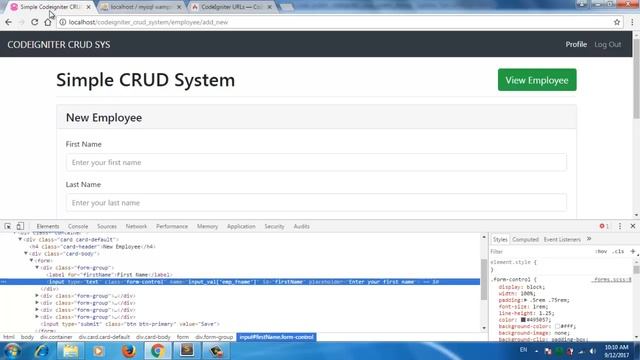Reload the current page
Viewport: 640px width, 360px height.
(35, 22)
